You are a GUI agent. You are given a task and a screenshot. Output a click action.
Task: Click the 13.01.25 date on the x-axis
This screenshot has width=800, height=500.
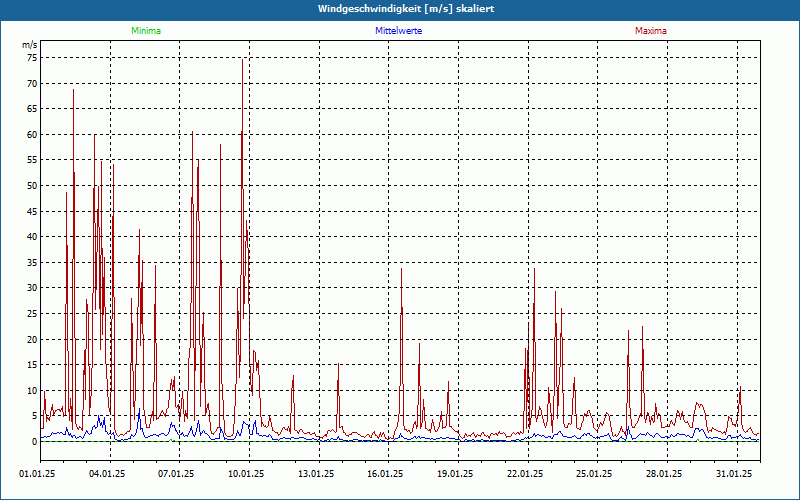click(316, 474)
